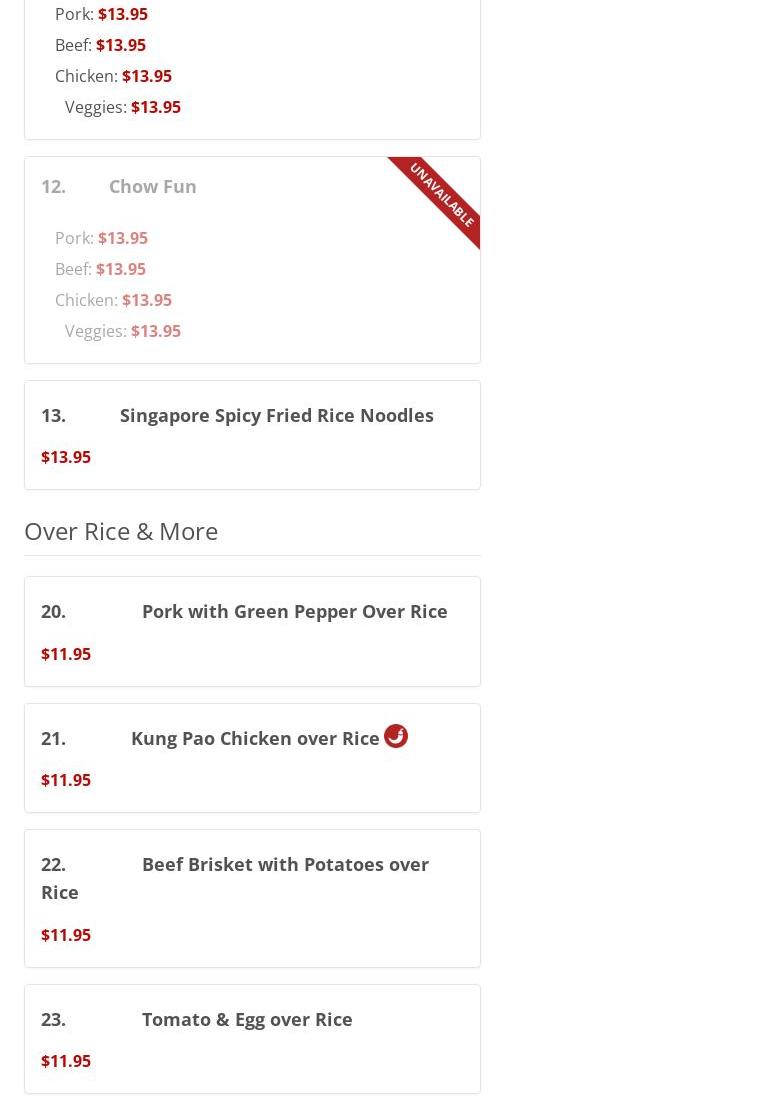Click item number 20 label
The height and width of the screenshot is (1101, 770).
click(x=53, y=611)
